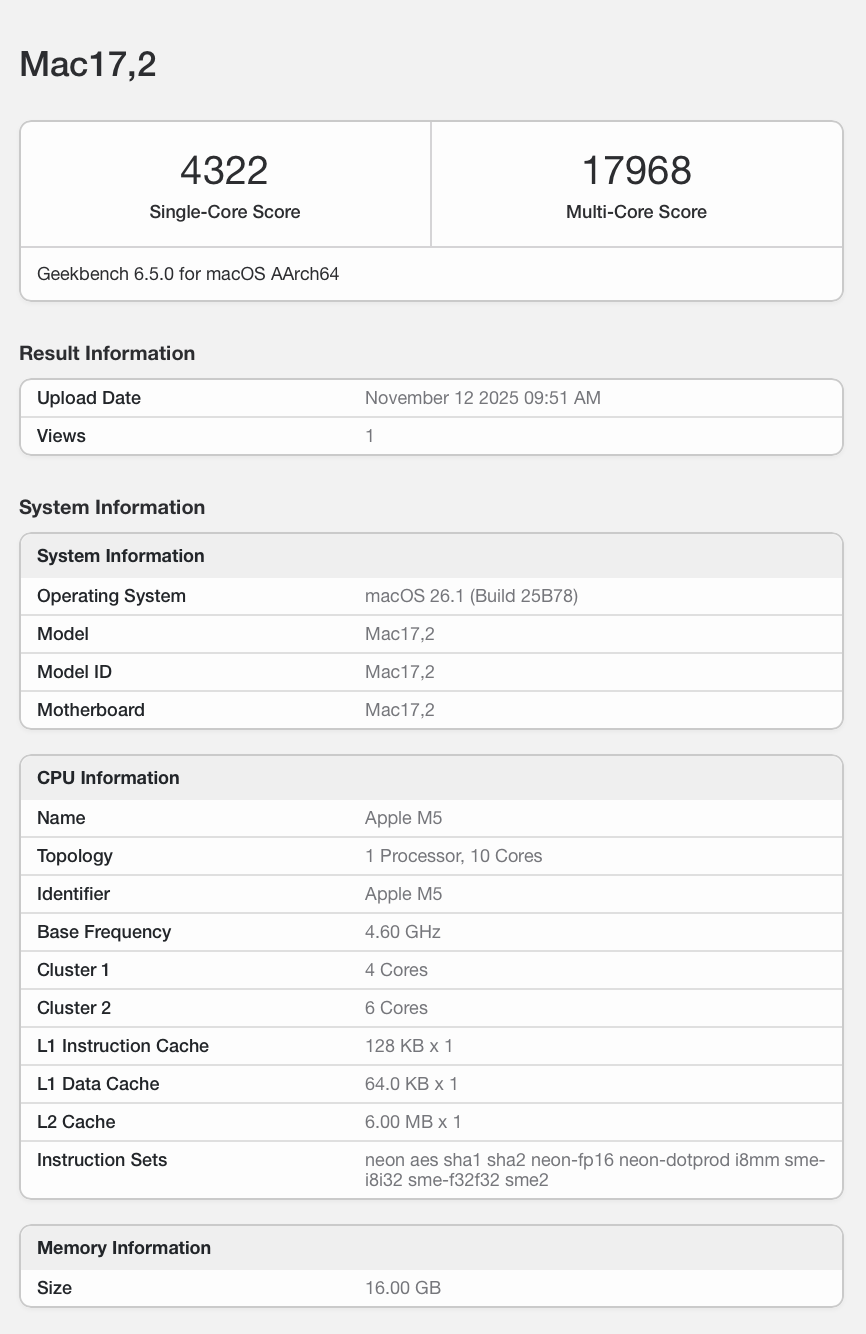Image resolution: width=866 pixels, height=1334 pixels.
Task: Click the Topology value 1 Processor, 10 Cores
Action: coord(453,856)
